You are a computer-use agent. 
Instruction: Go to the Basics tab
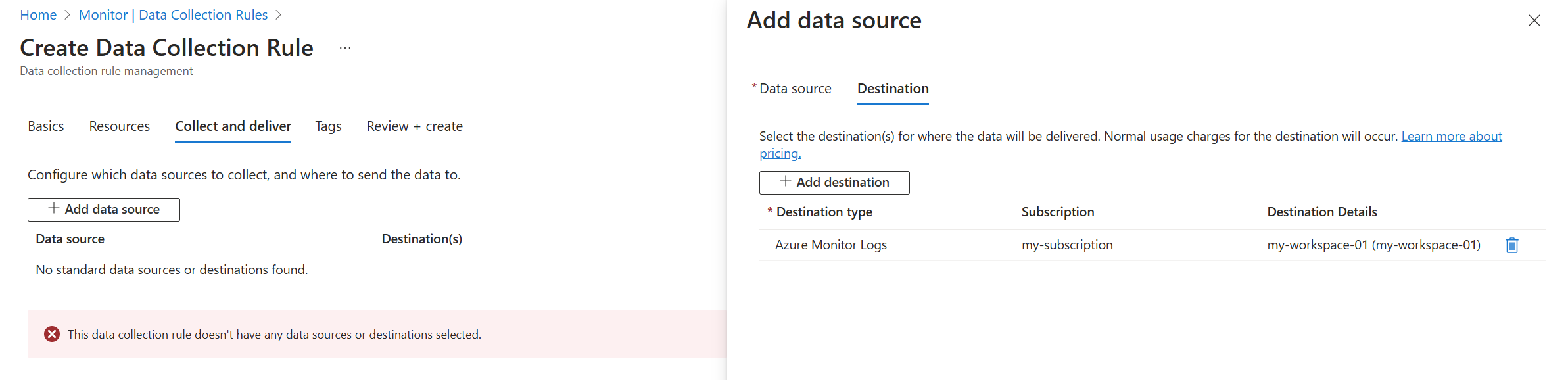pyautogui.click(x=46, y=126)
